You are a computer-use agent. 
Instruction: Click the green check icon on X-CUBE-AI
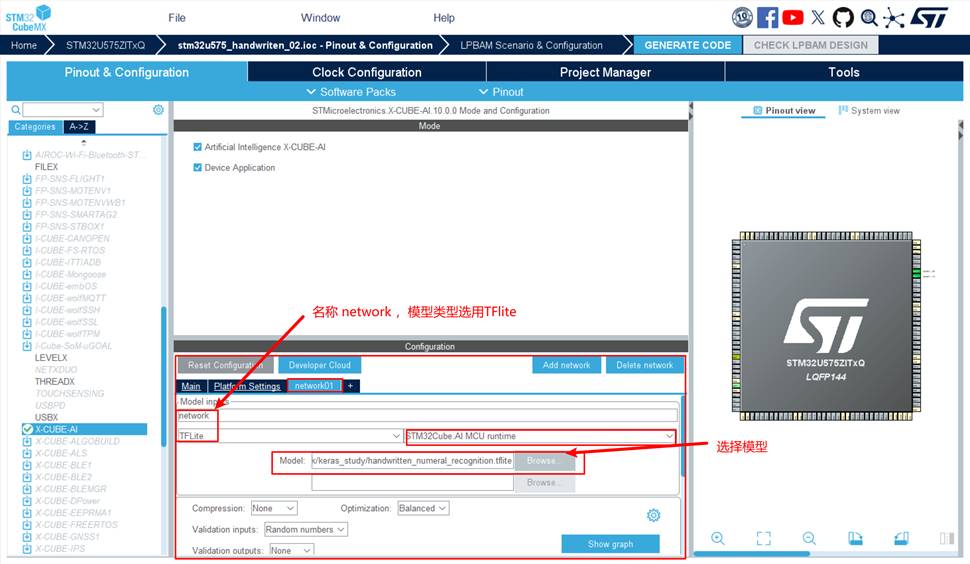[x=27, y=429]
